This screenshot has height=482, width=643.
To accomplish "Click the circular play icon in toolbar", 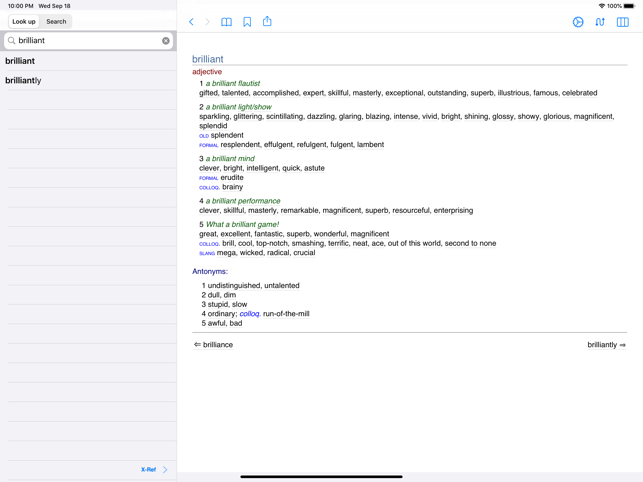I will [x=578, y=22].
